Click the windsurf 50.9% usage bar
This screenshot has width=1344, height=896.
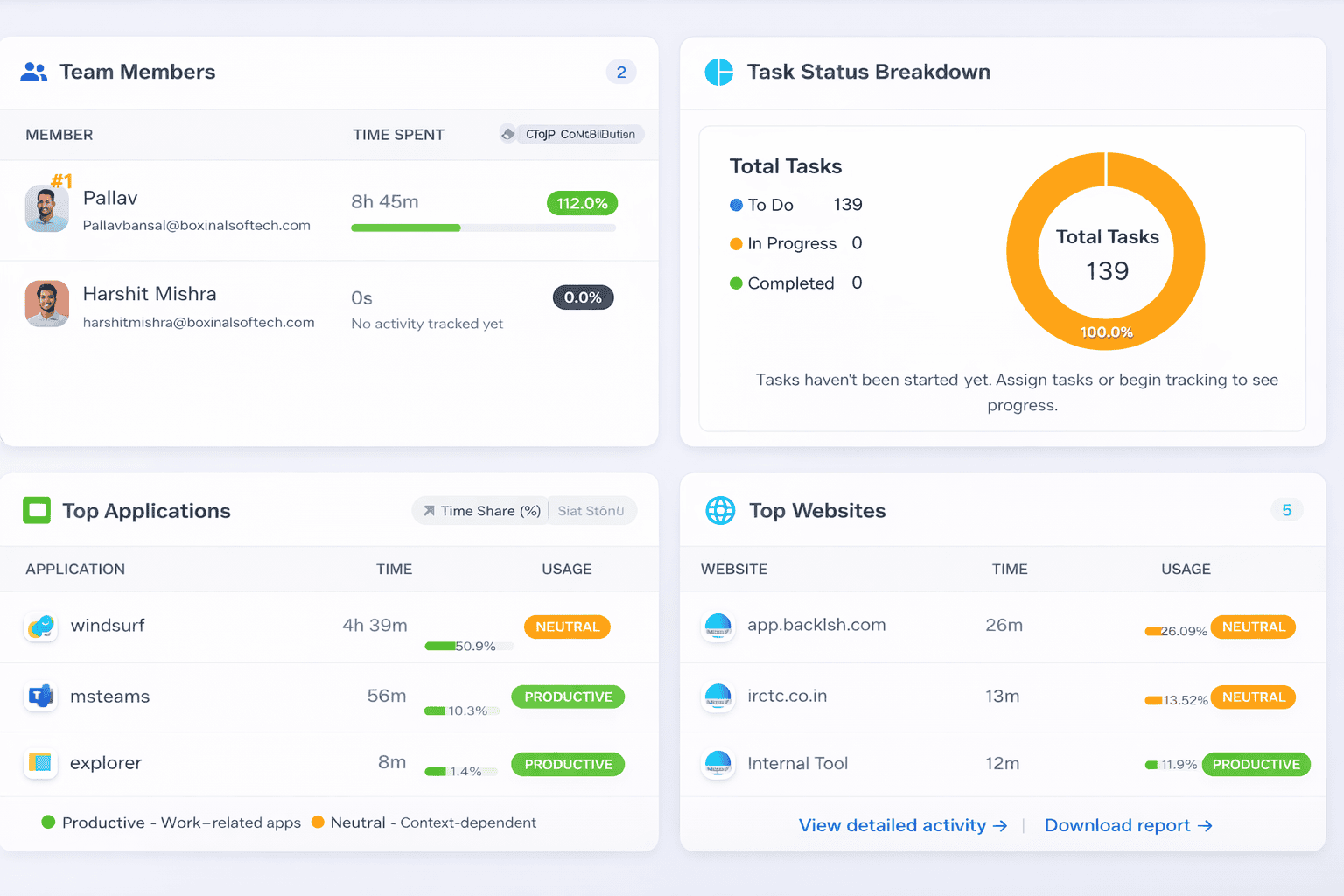tap(469, 646)
